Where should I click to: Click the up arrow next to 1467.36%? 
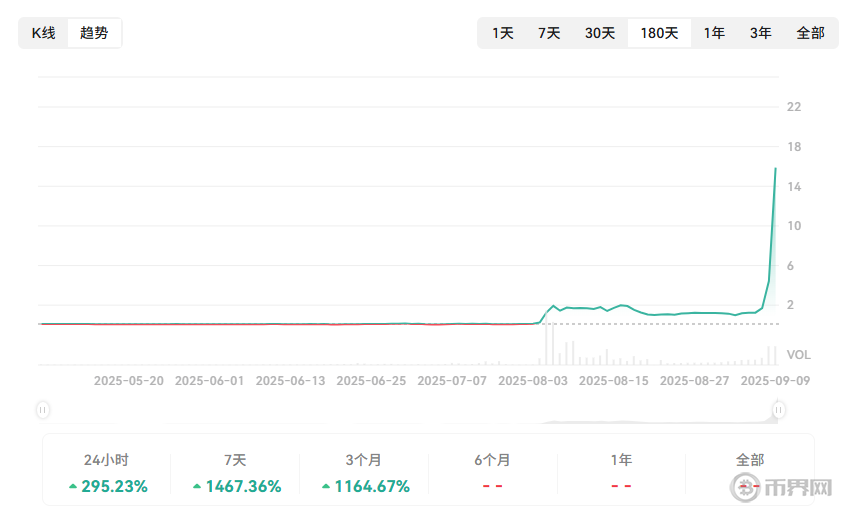pos(197,487)
